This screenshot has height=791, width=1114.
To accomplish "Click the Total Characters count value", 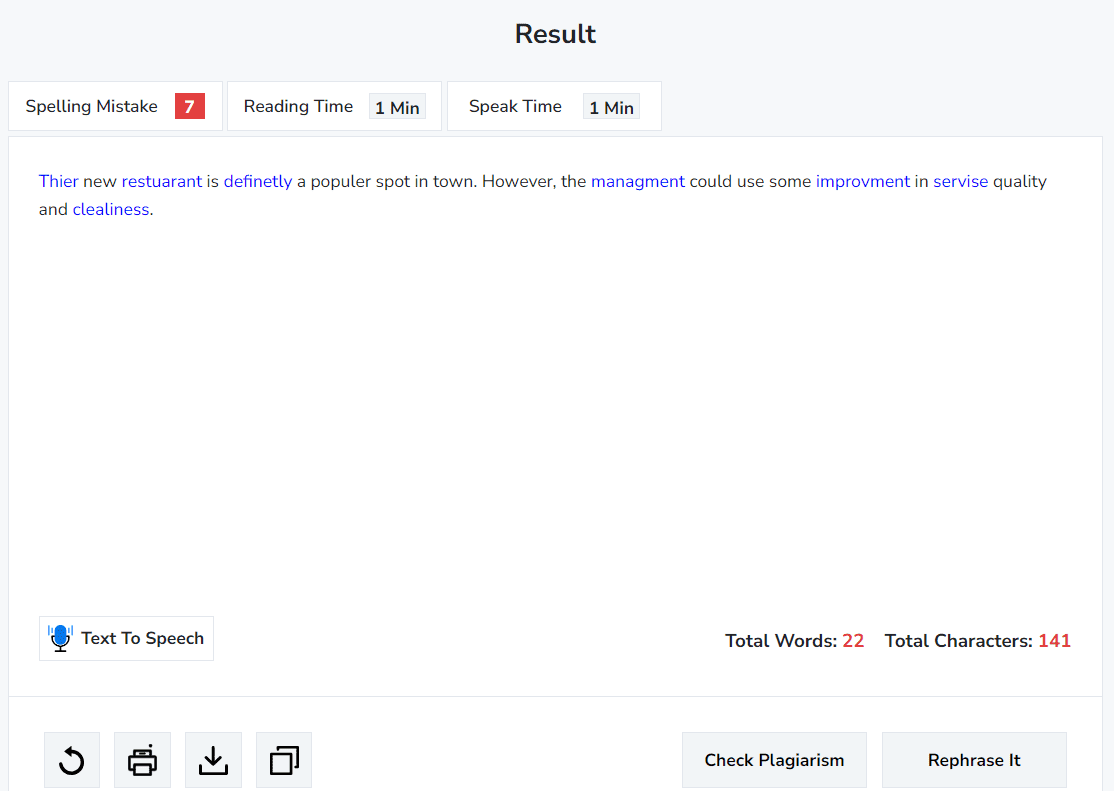I will pos(1054,640).
